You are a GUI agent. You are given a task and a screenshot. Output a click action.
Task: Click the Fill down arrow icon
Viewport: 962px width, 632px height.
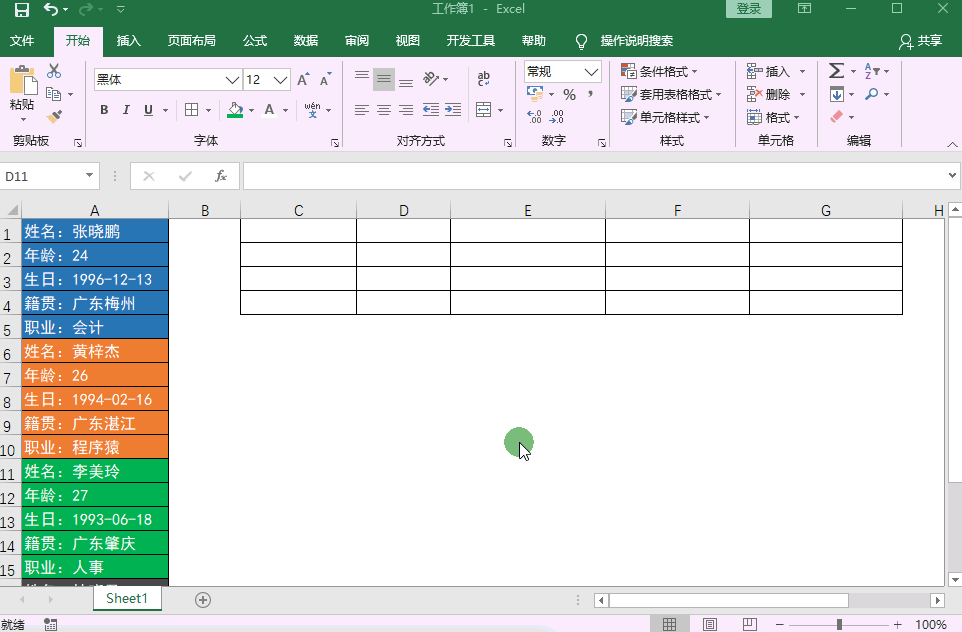(x=836, y=94)
